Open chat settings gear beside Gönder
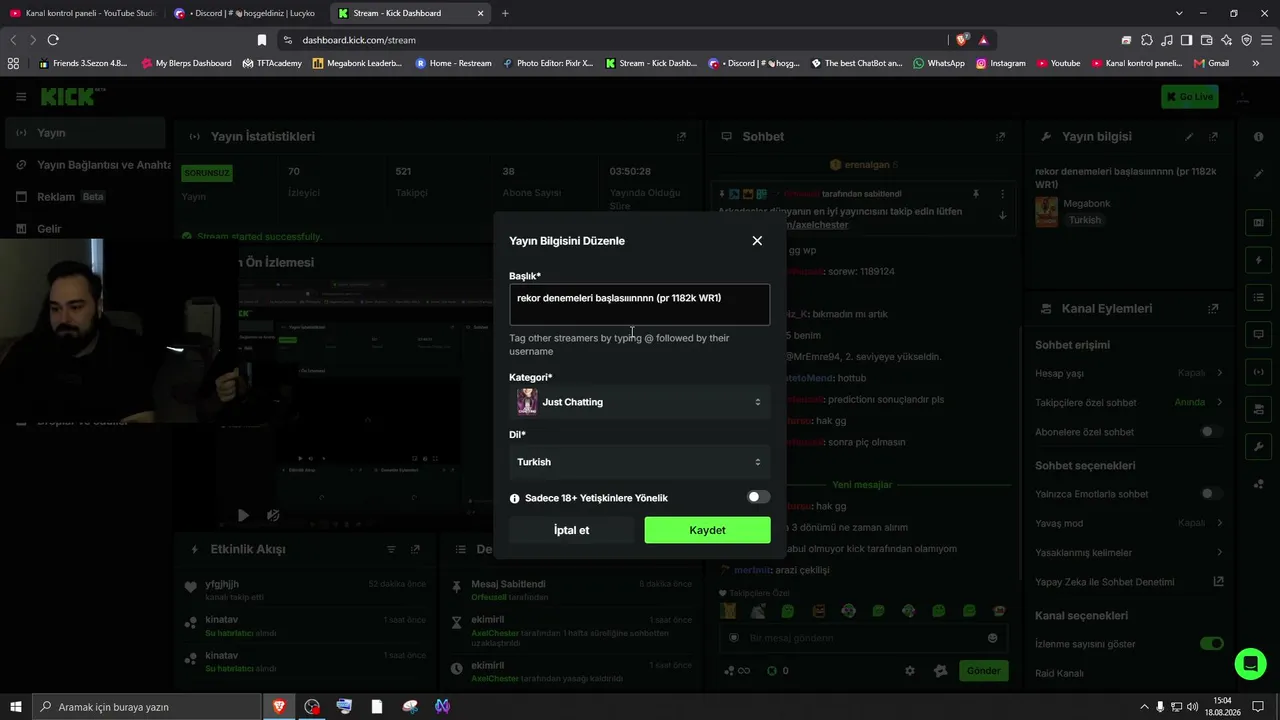The width and height of the screenshot is (1280, 720). pyautogui.click(x=909, y=671)
